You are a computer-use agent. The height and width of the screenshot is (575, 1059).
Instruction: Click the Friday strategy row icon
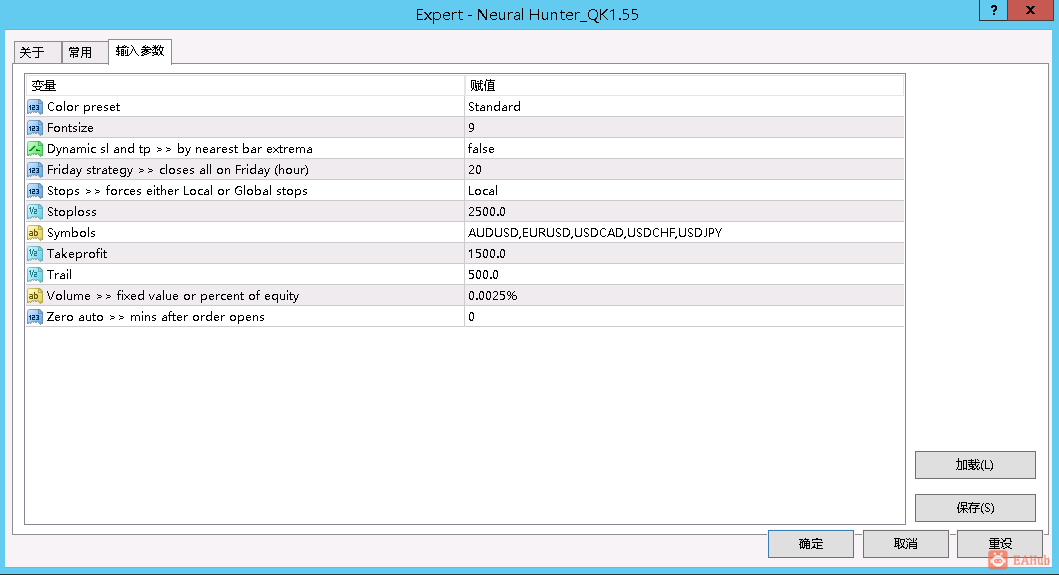click(x=34, y=170)
